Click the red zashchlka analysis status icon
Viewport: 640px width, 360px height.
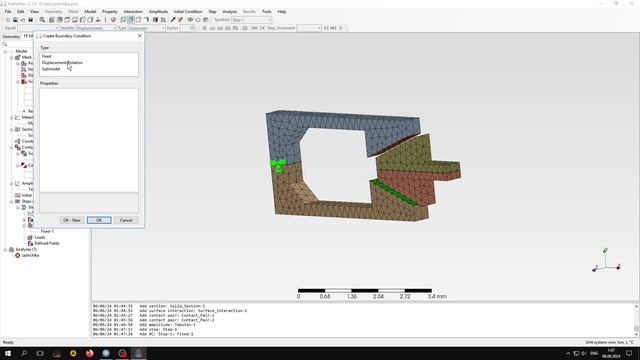click(18, 255)
